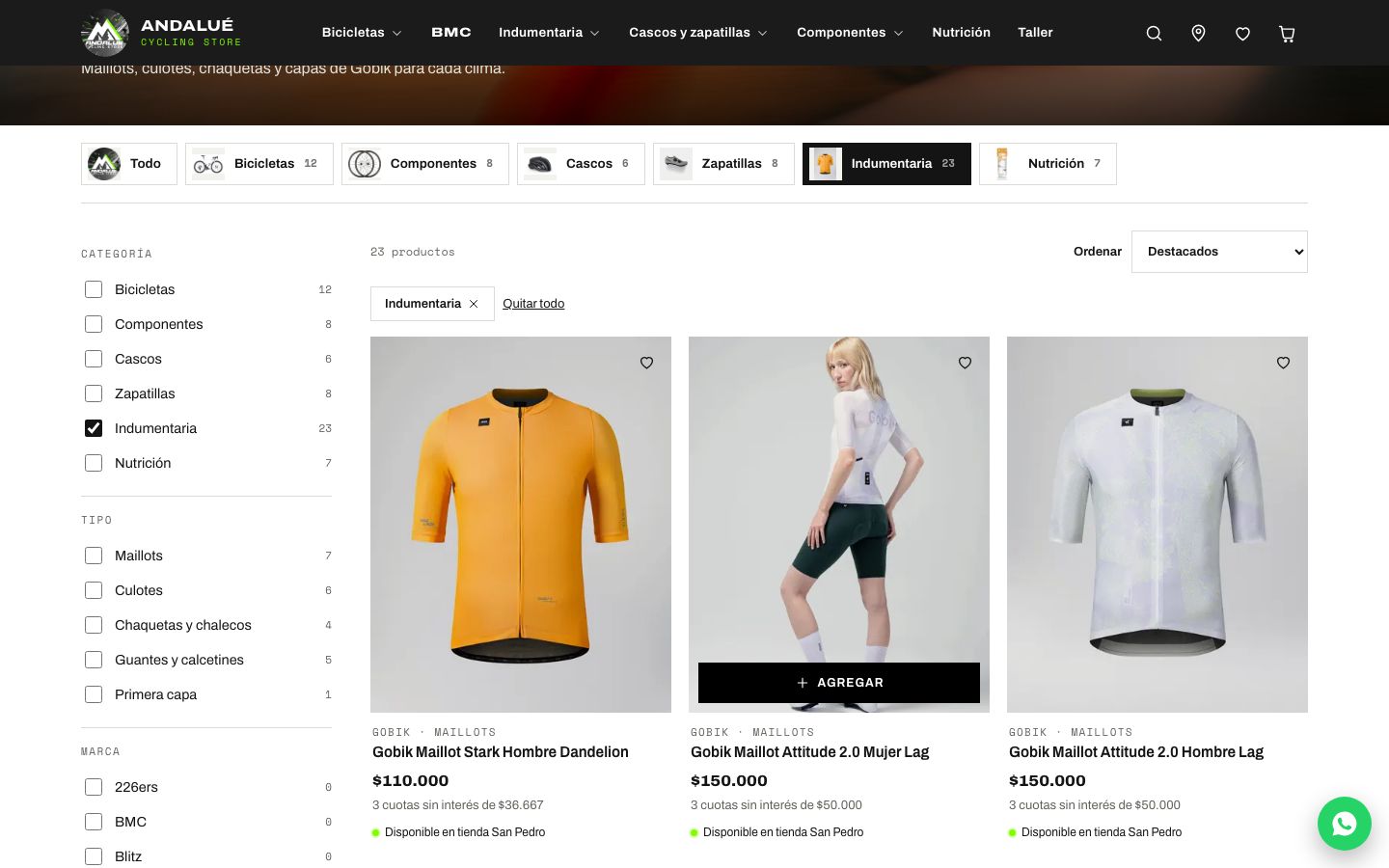Screen dimensions: 1389x868
Task: Select the Bicicletas 12 category tab
Action: pos(259,164)
